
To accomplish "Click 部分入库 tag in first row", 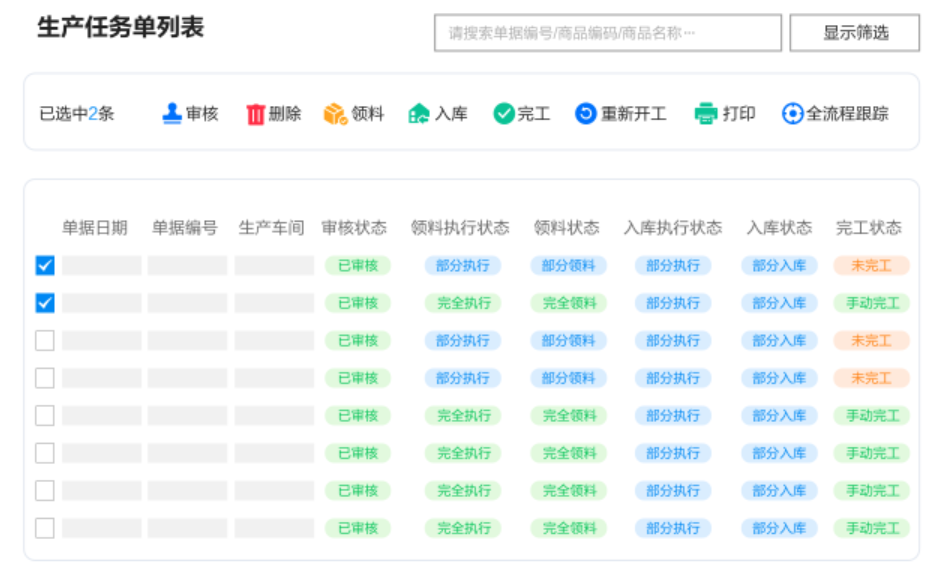I will [779, 265].
